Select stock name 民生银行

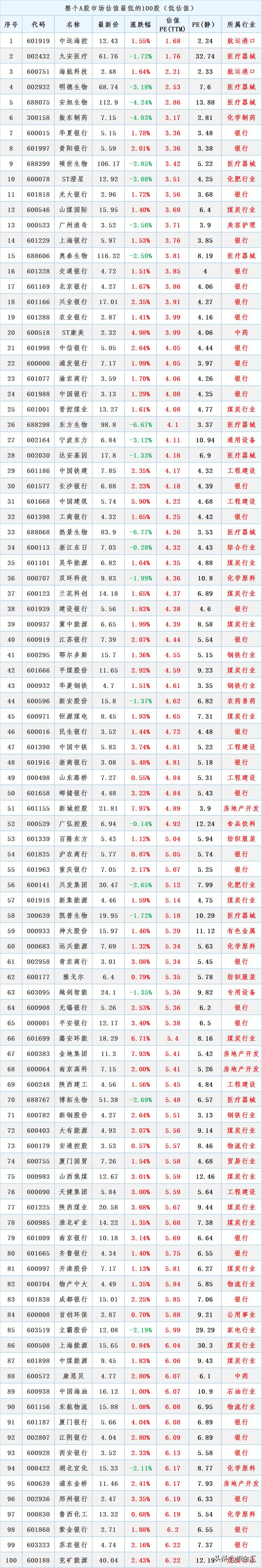pyautogui.click(x=73, y=731)
